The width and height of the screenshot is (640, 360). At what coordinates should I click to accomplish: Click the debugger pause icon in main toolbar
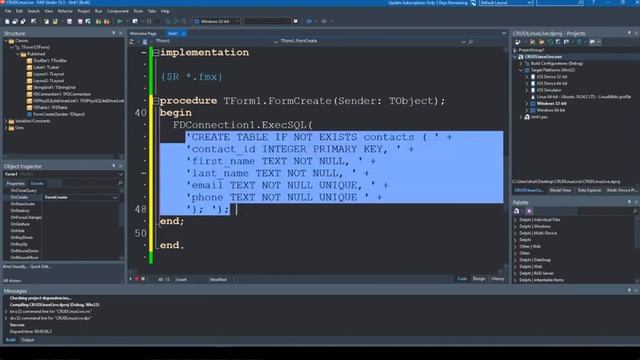click(x=149, y=21)
